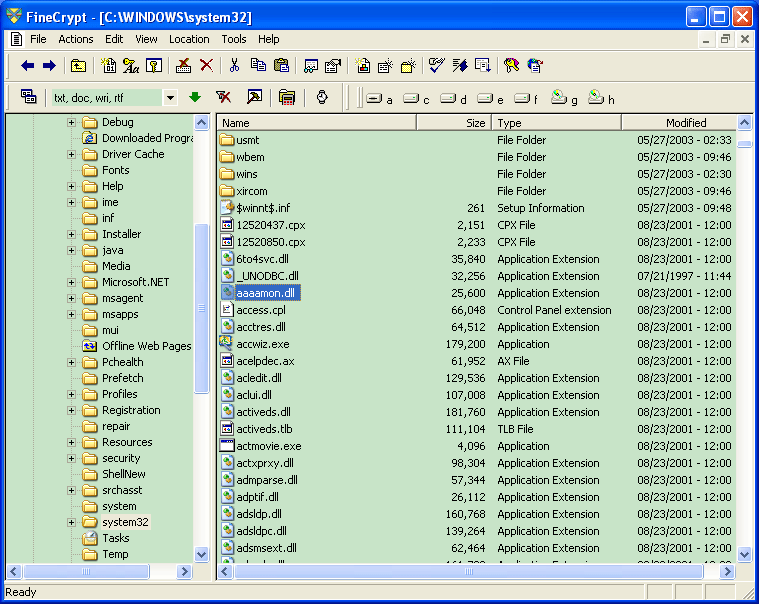Click the binary document encrypt icon
The image size is (759, 604).
[108, 65]
